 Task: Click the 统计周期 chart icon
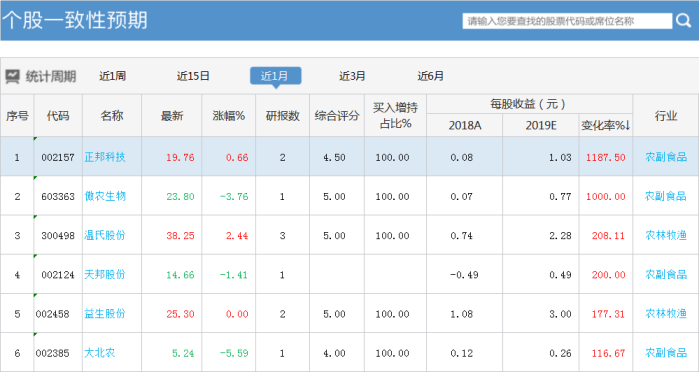[x=12, y=76]
